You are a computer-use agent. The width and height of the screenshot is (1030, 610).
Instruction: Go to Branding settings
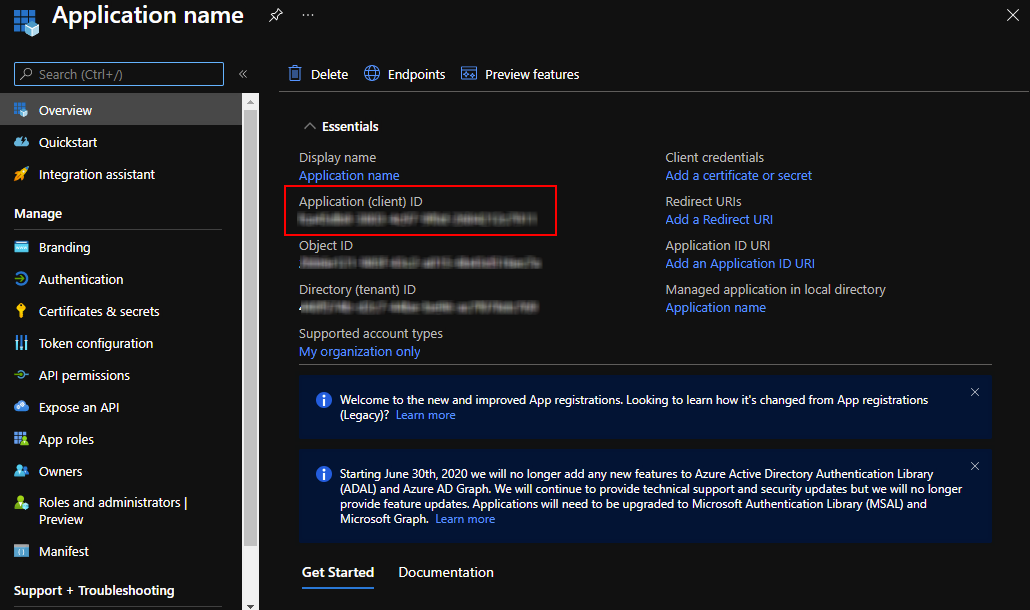click(64, 247)
